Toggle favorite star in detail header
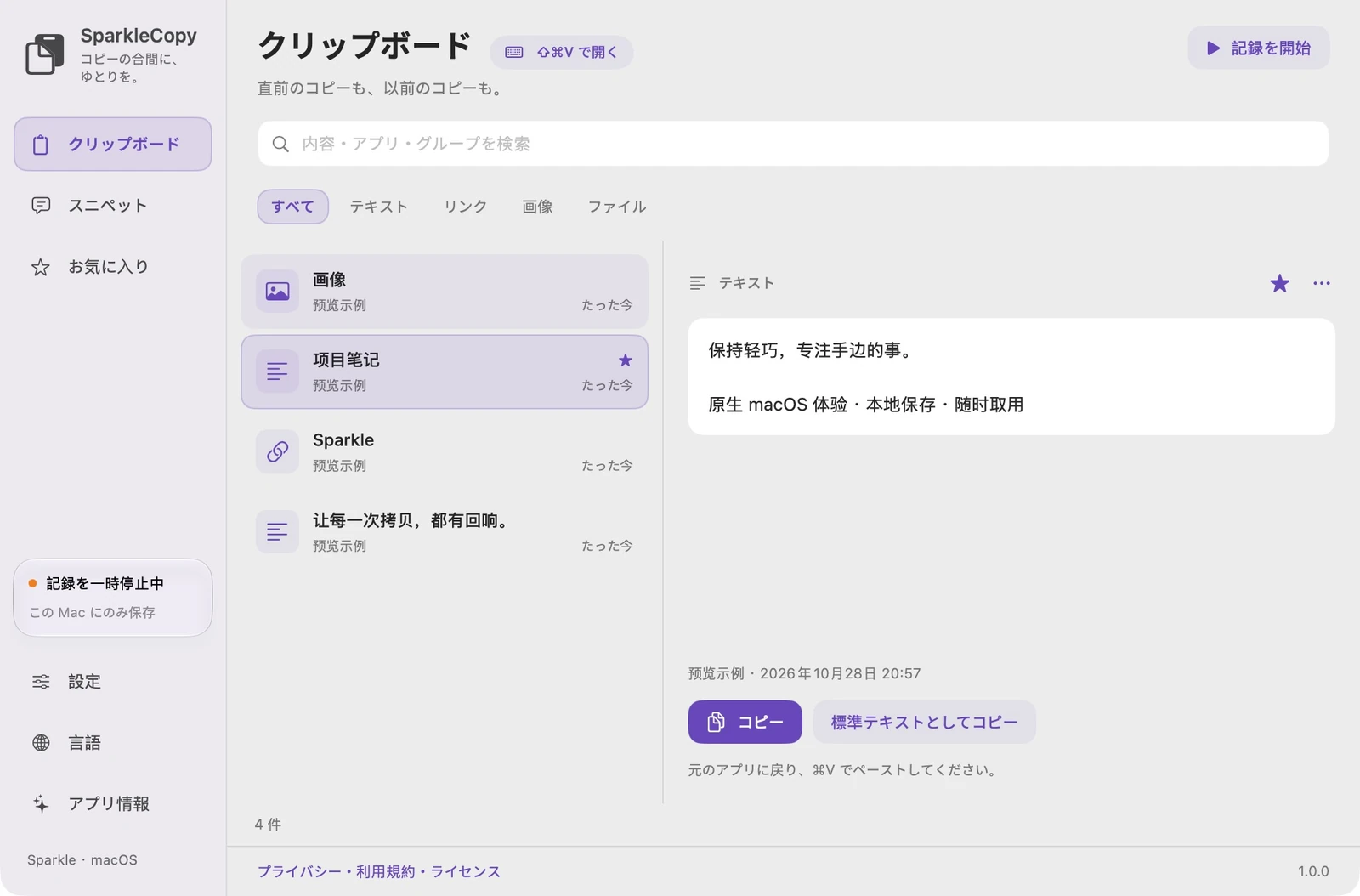Screen dimensions: 1360x896 pyautogui.click(x=1279, y=283)
